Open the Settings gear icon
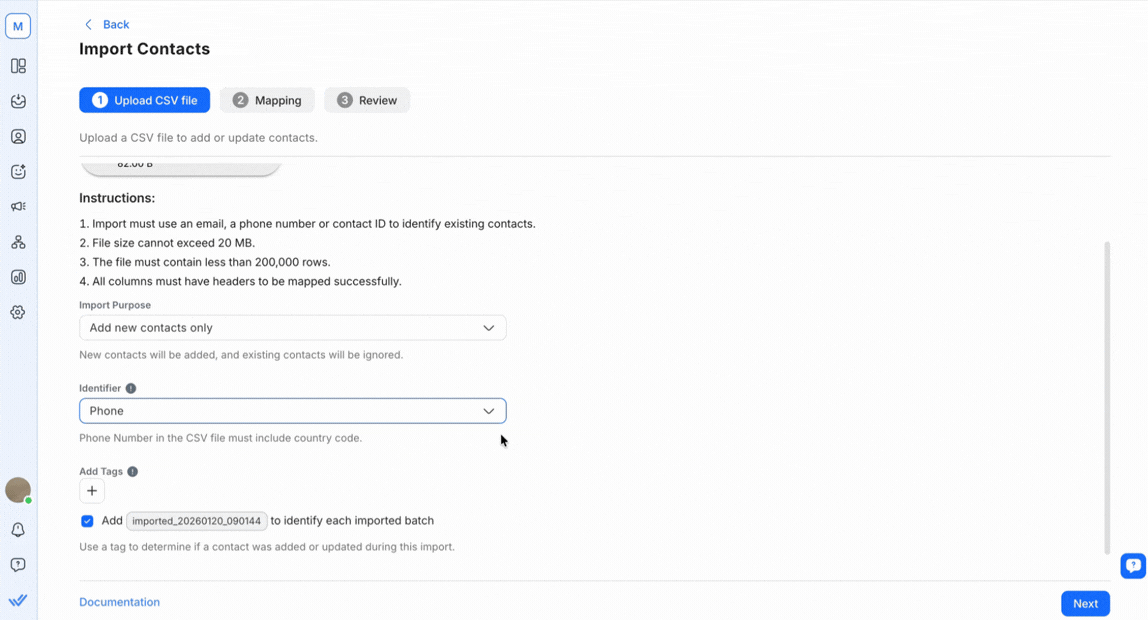 tap(18, 312)
